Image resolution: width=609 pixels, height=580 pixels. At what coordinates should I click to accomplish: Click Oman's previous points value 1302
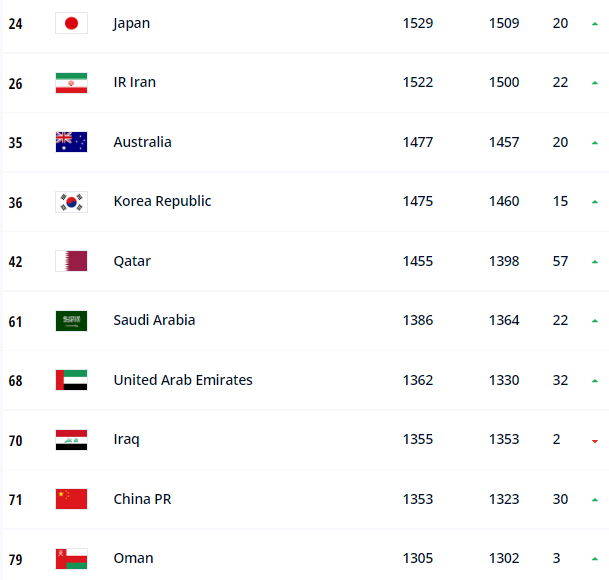pos(504,558)
